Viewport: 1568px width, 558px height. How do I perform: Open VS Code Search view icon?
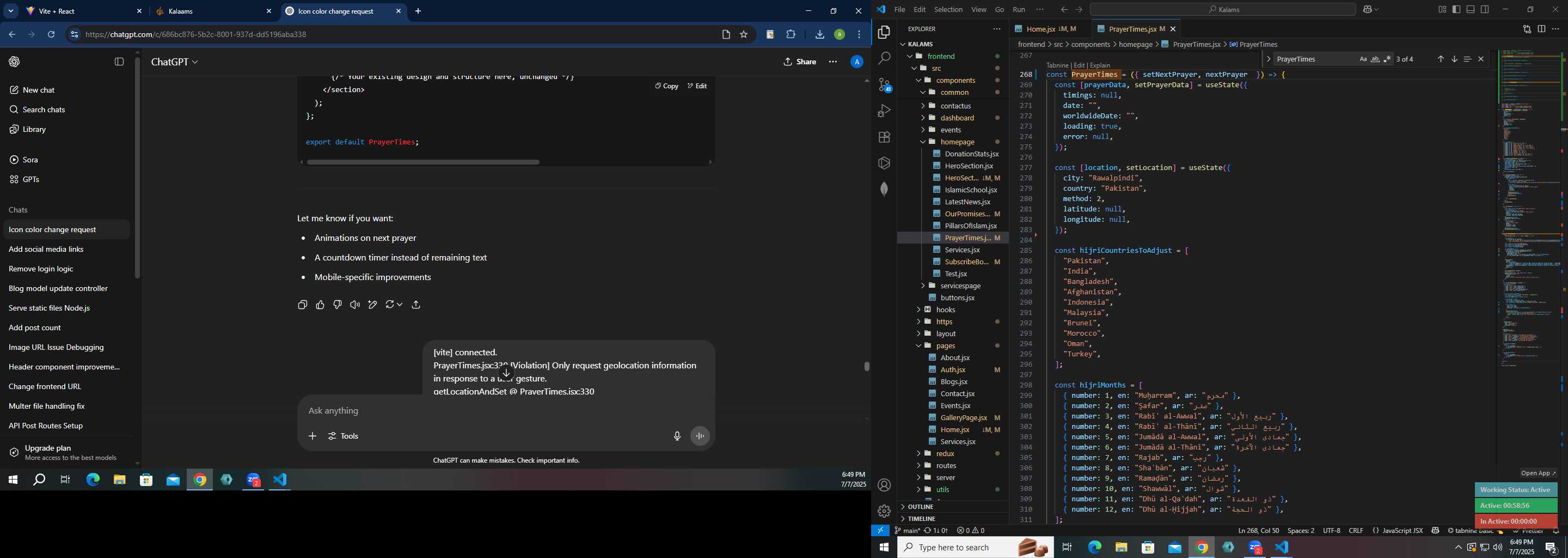tap(884, 58)
